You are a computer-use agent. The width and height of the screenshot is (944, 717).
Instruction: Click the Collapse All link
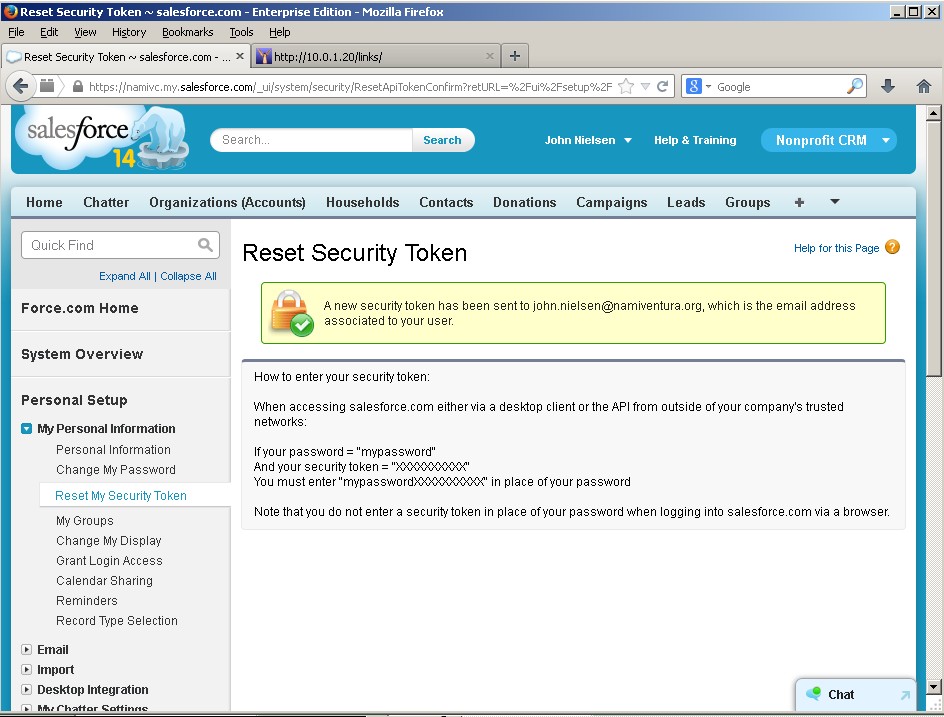(x=188, y=276)
